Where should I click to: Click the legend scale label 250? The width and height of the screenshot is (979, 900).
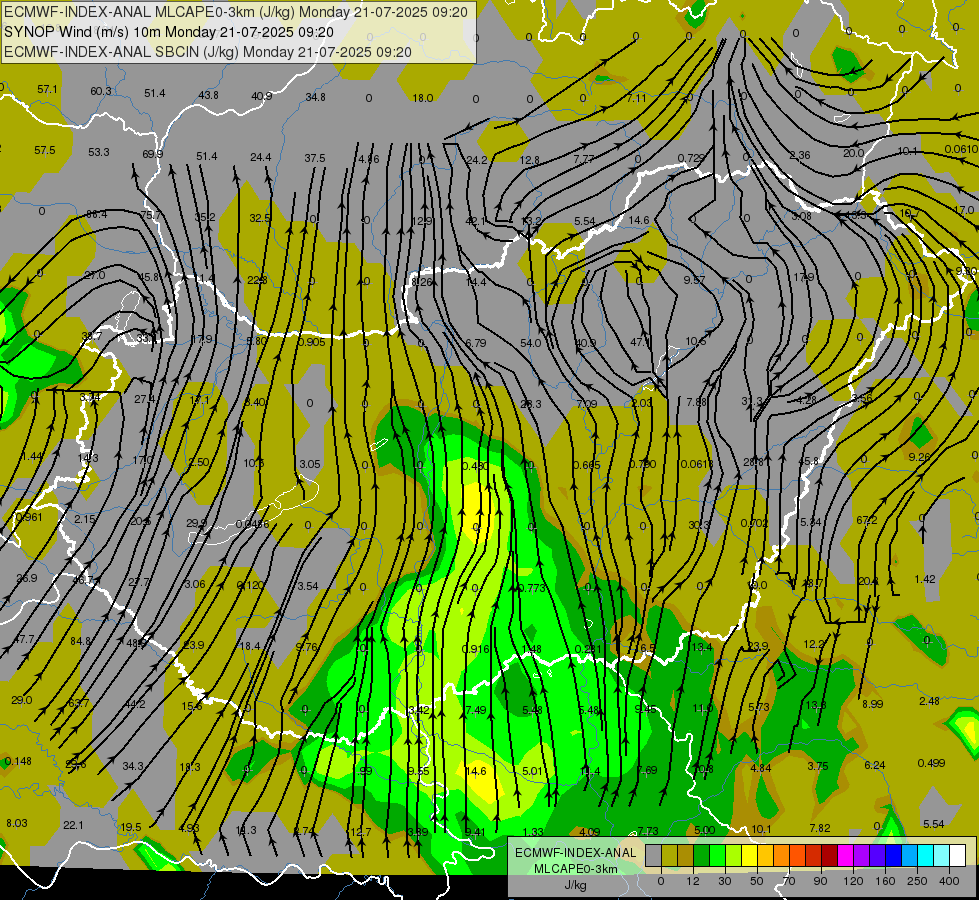[x=917, y=881]
